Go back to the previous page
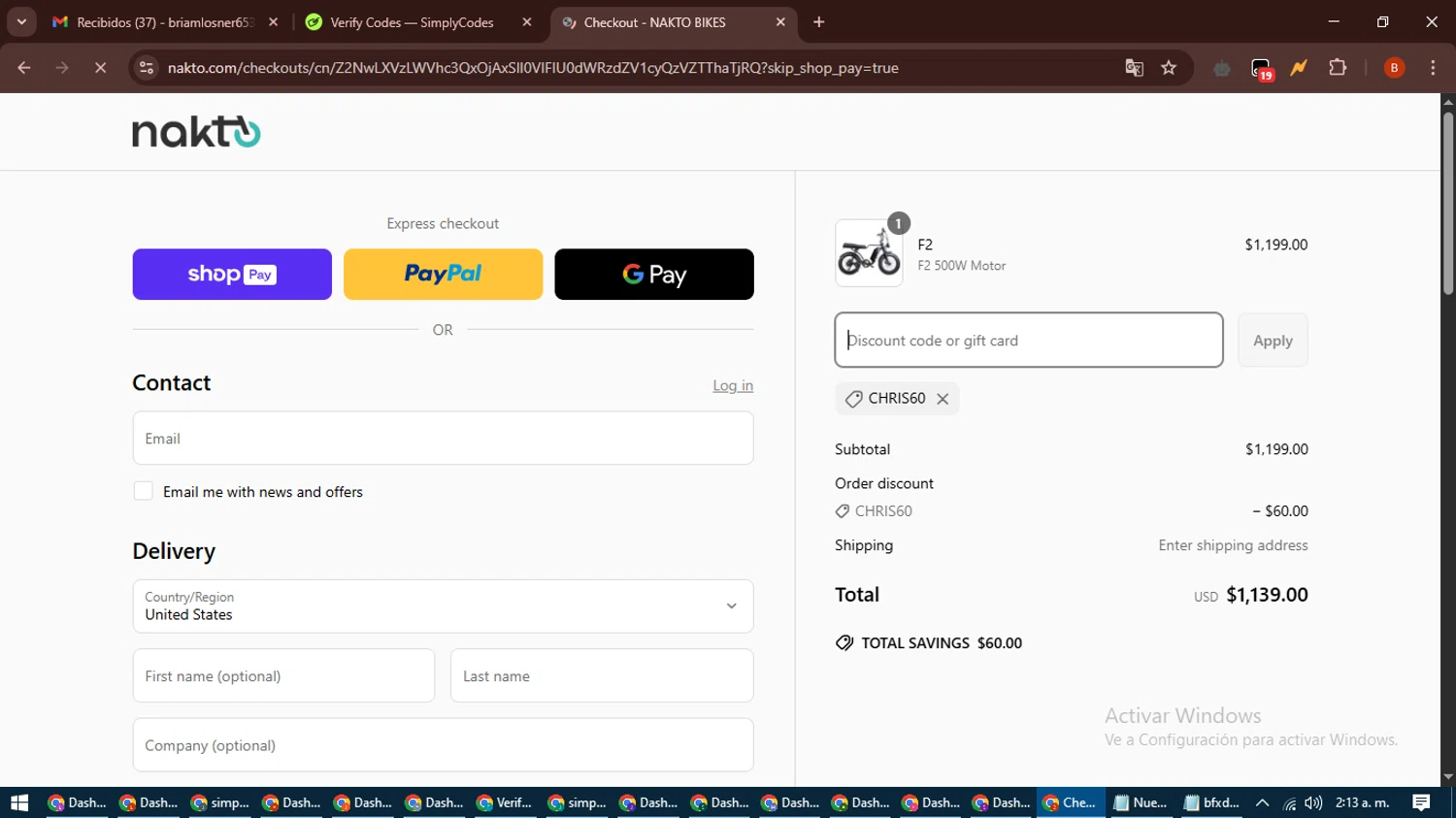The width and height of the screenshot is (1456, 818). (x=24, y=68)
